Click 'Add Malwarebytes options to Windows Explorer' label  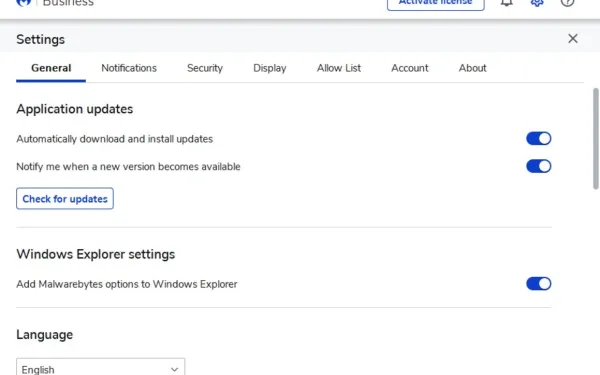click(x=127, y=284)
